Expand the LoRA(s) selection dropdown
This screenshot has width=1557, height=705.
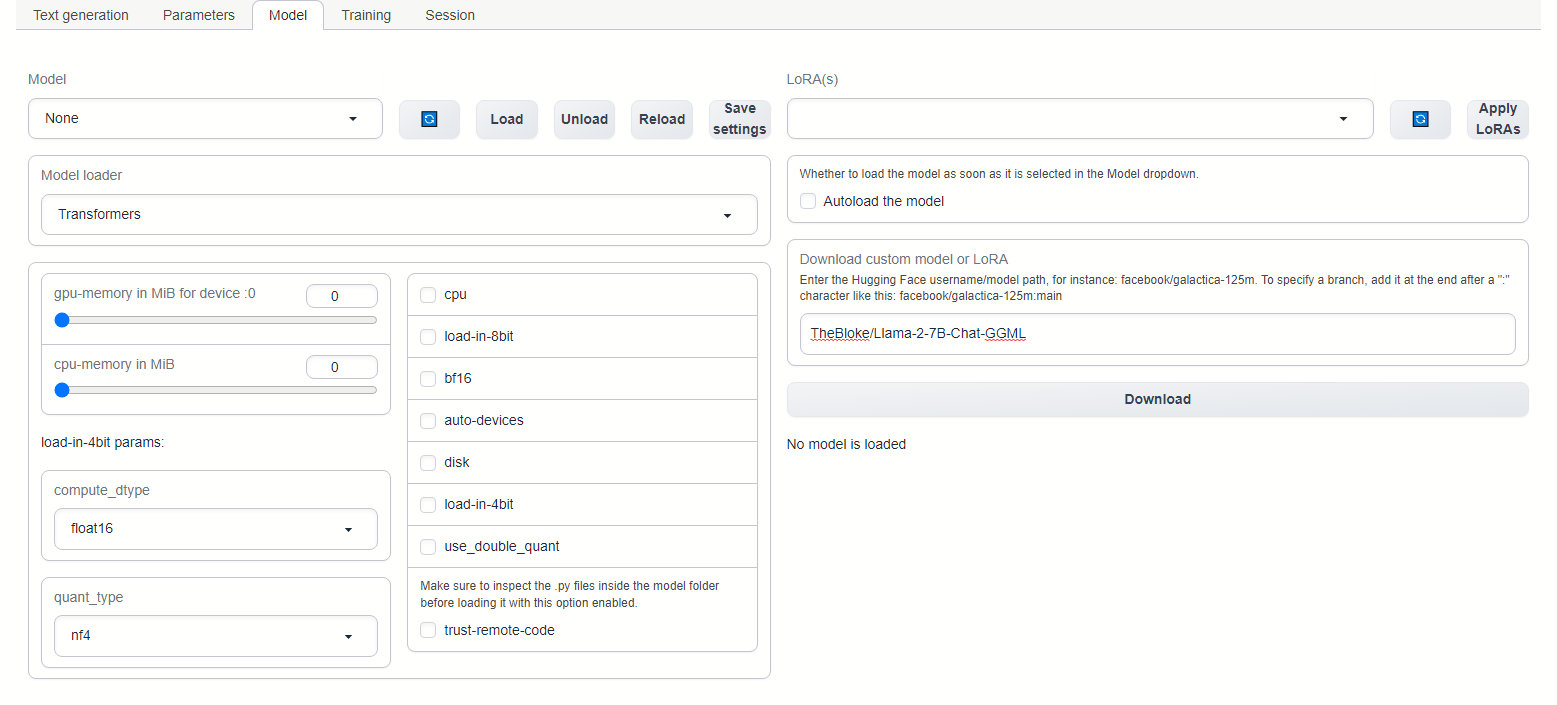click(x=1080, y=118)
